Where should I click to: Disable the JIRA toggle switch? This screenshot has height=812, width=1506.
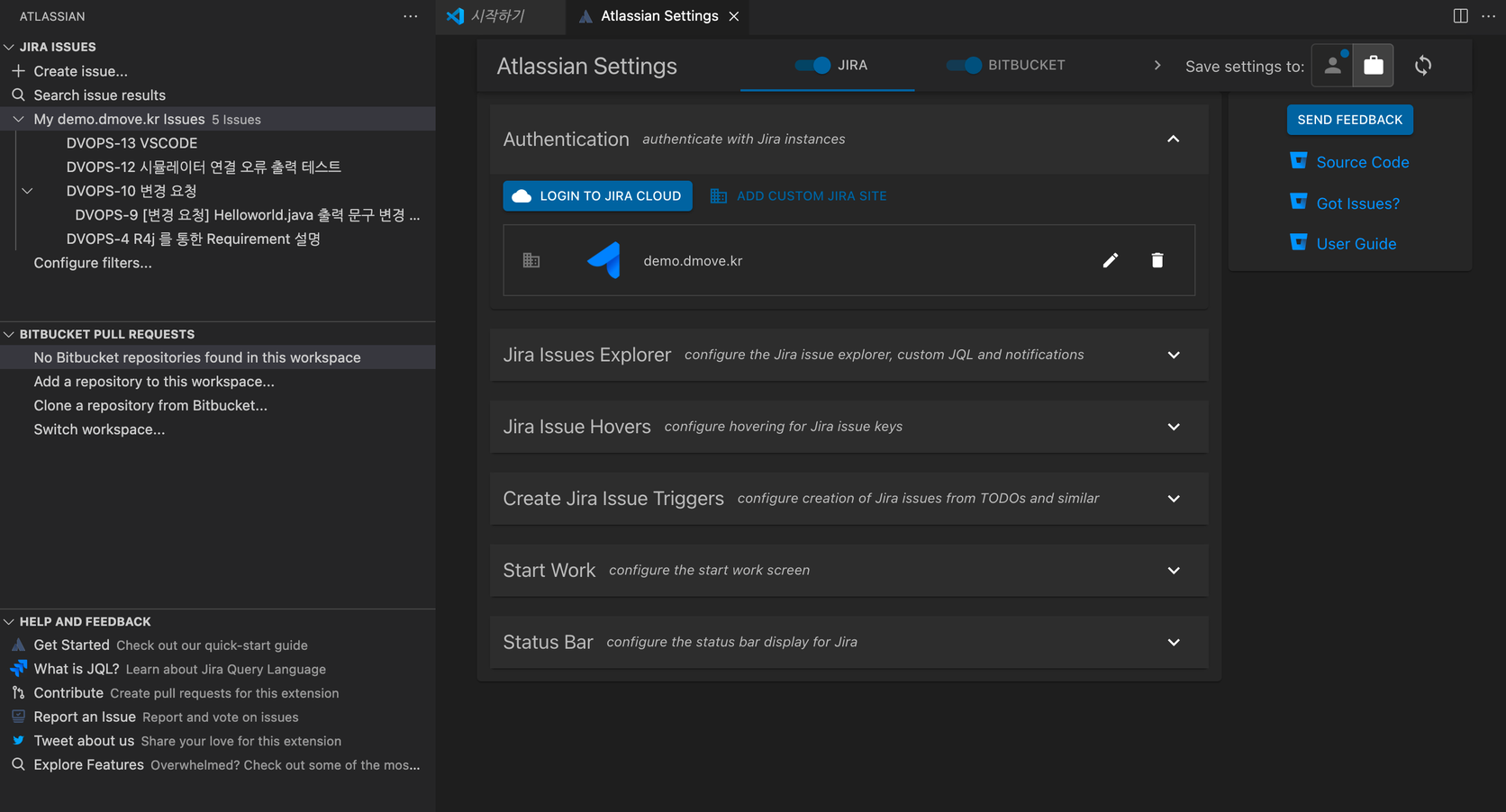[x=812, y=65]
